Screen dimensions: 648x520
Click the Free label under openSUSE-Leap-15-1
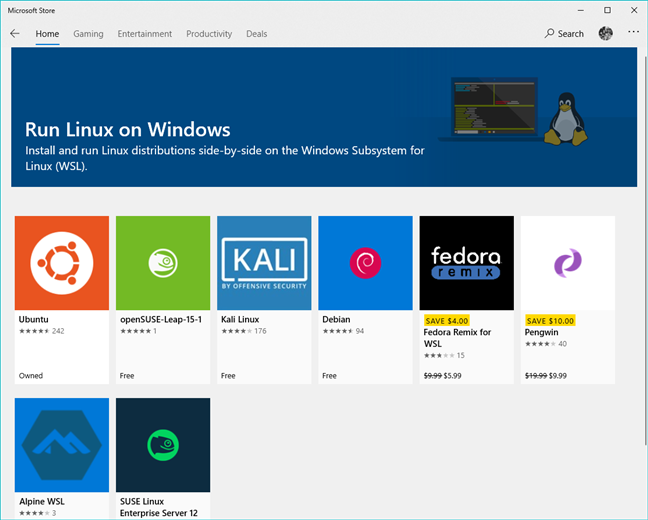(127, 376)
